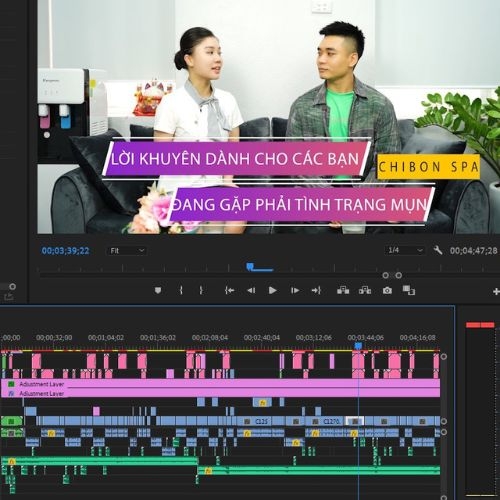Select the green clip at the video track start

pyautogui.click(x=11, y=421)
